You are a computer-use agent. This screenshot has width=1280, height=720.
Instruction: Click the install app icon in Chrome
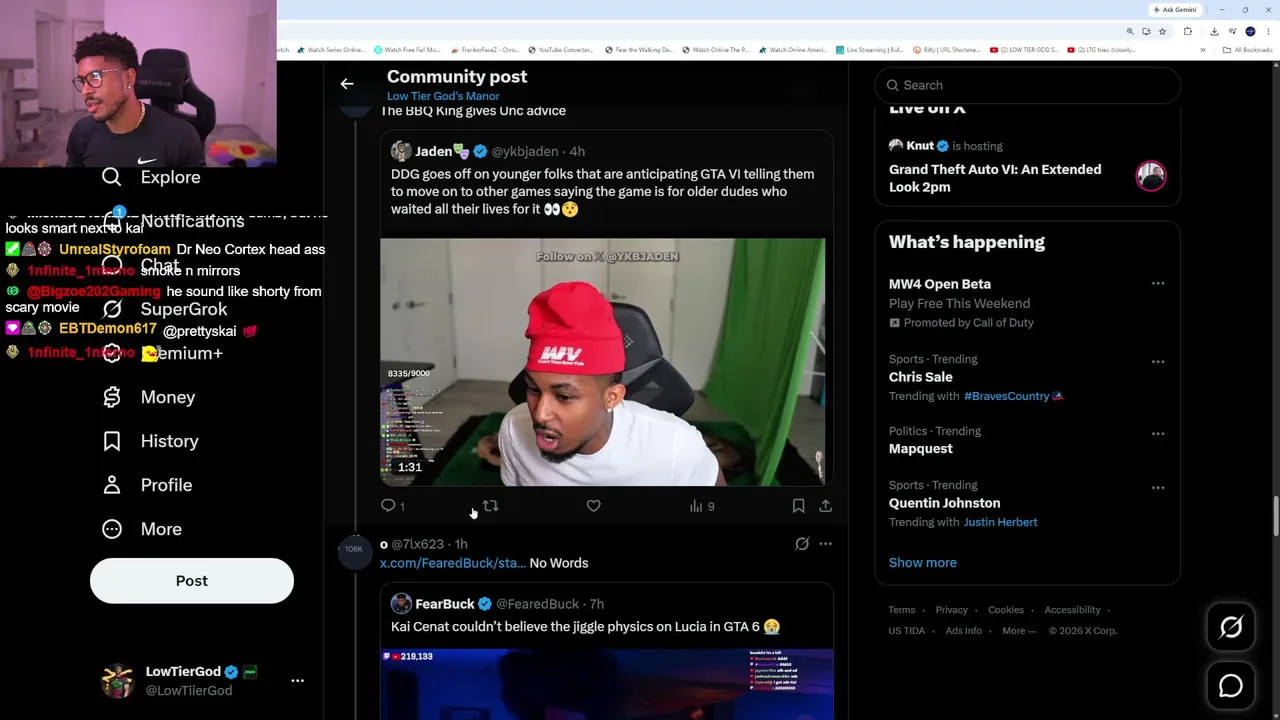(x=1146, y=32)
